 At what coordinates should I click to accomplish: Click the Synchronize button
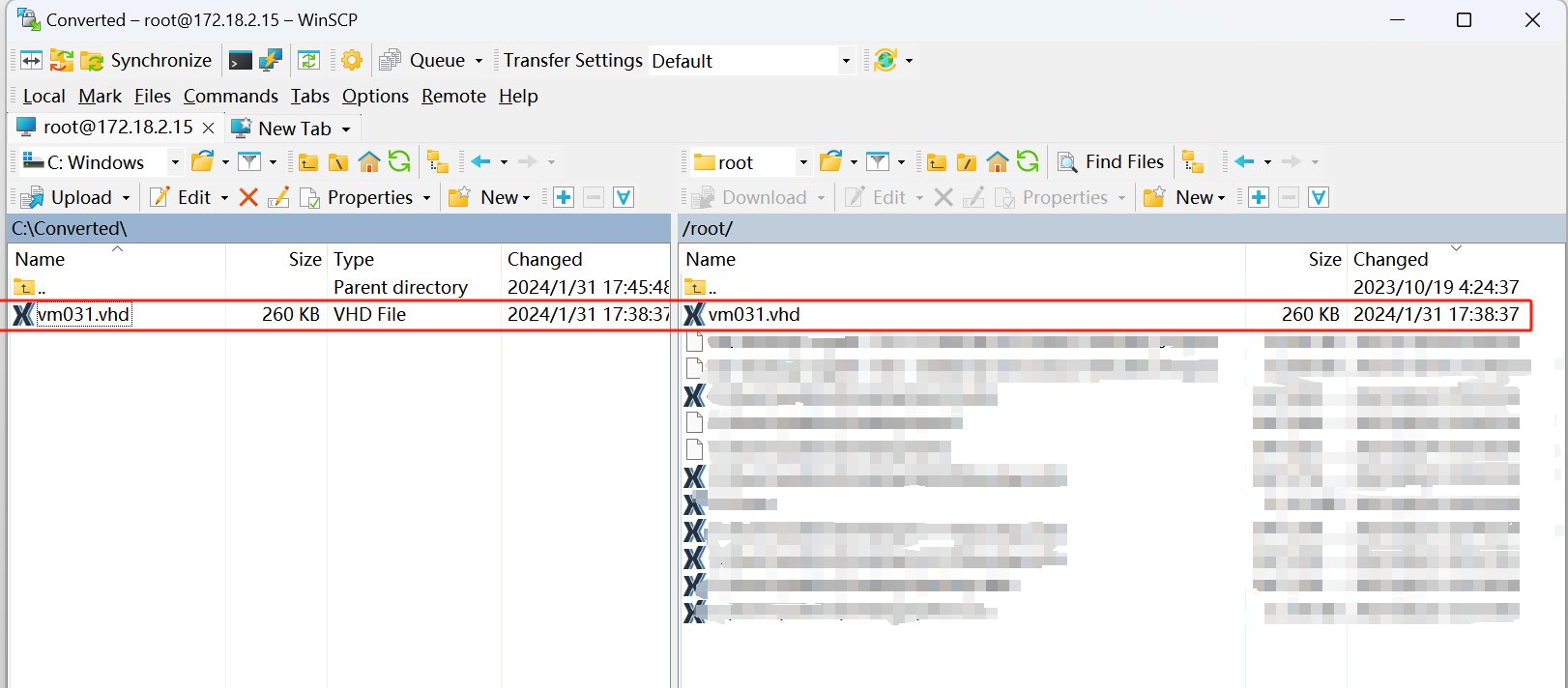[x=146, y=61]
